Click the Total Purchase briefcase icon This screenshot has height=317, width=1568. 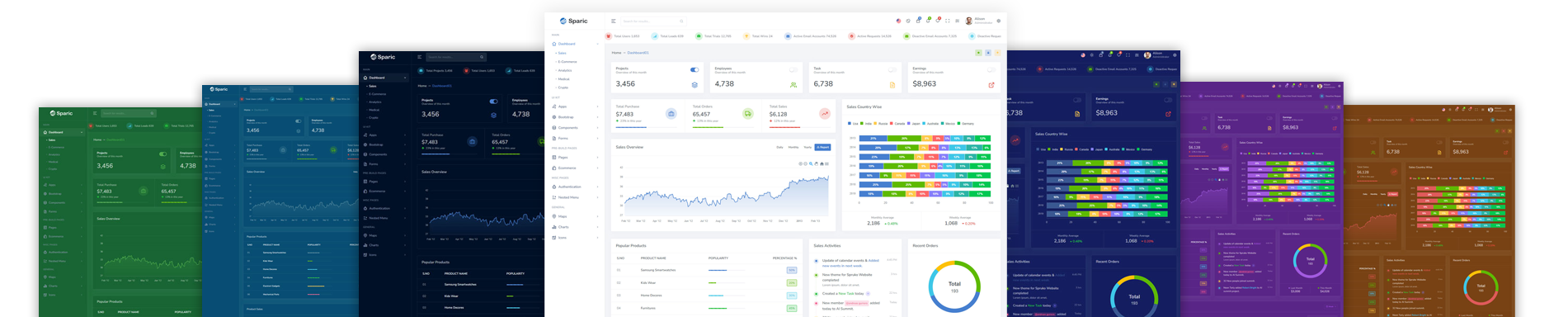click(x=671, y=114)
